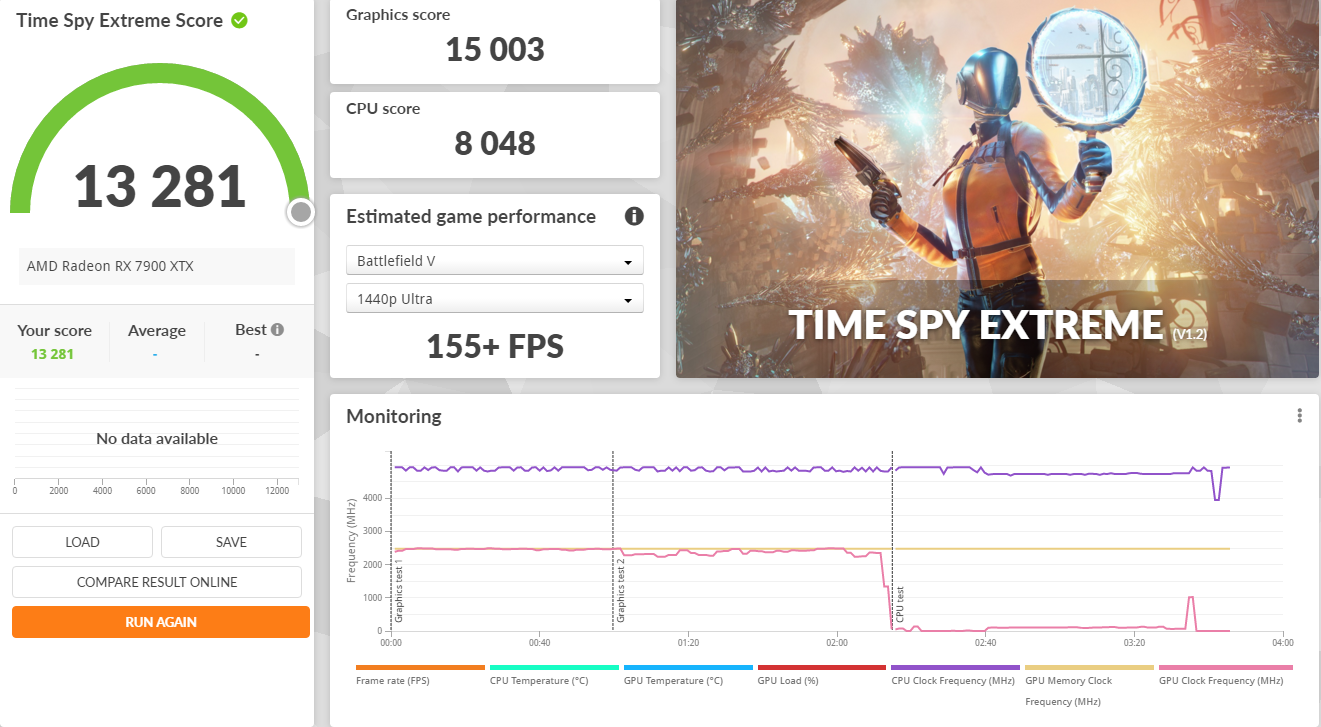This screenshot has height=727, width=1321.
Task: Click the green validation checkmark icon
Action: (x=240, y=20)
